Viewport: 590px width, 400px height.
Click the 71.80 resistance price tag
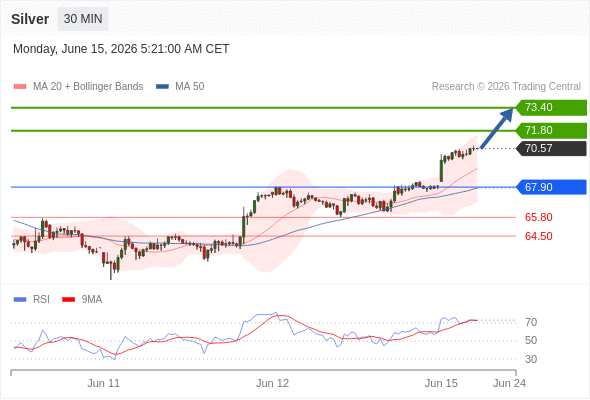click(x=551, y=131)
